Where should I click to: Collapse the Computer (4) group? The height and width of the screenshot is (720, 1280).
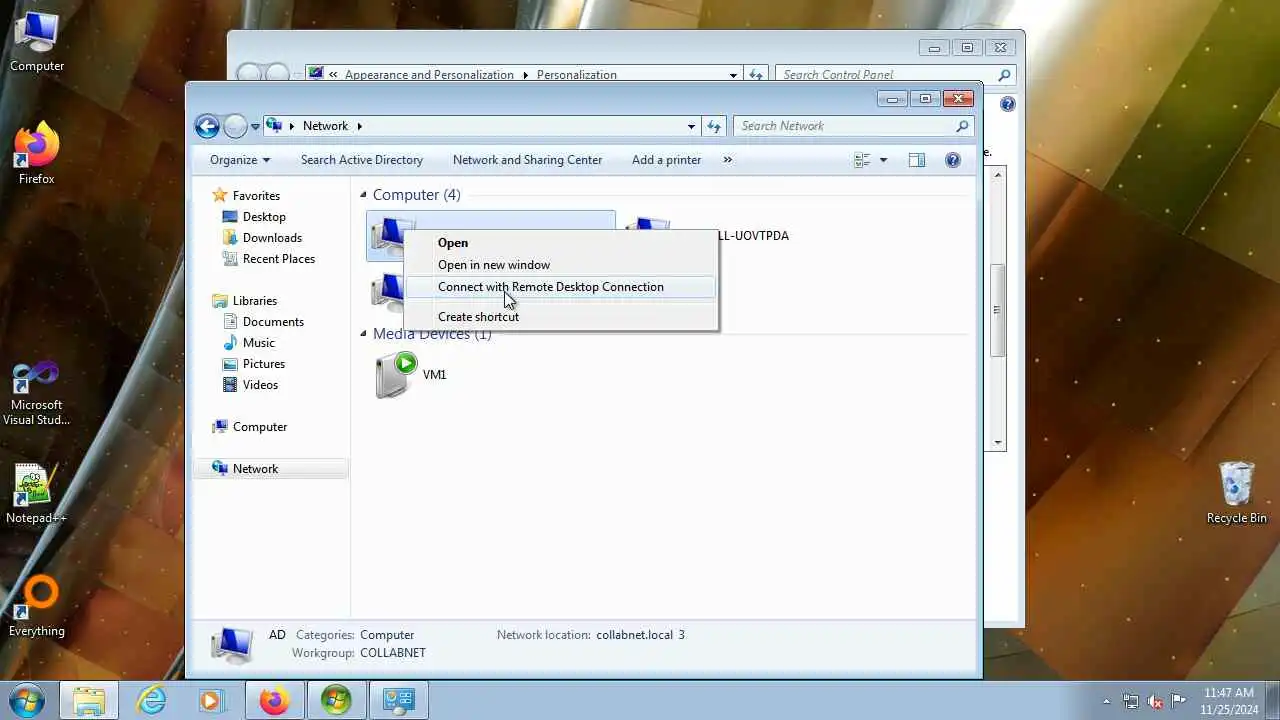[x=364, y=195]
